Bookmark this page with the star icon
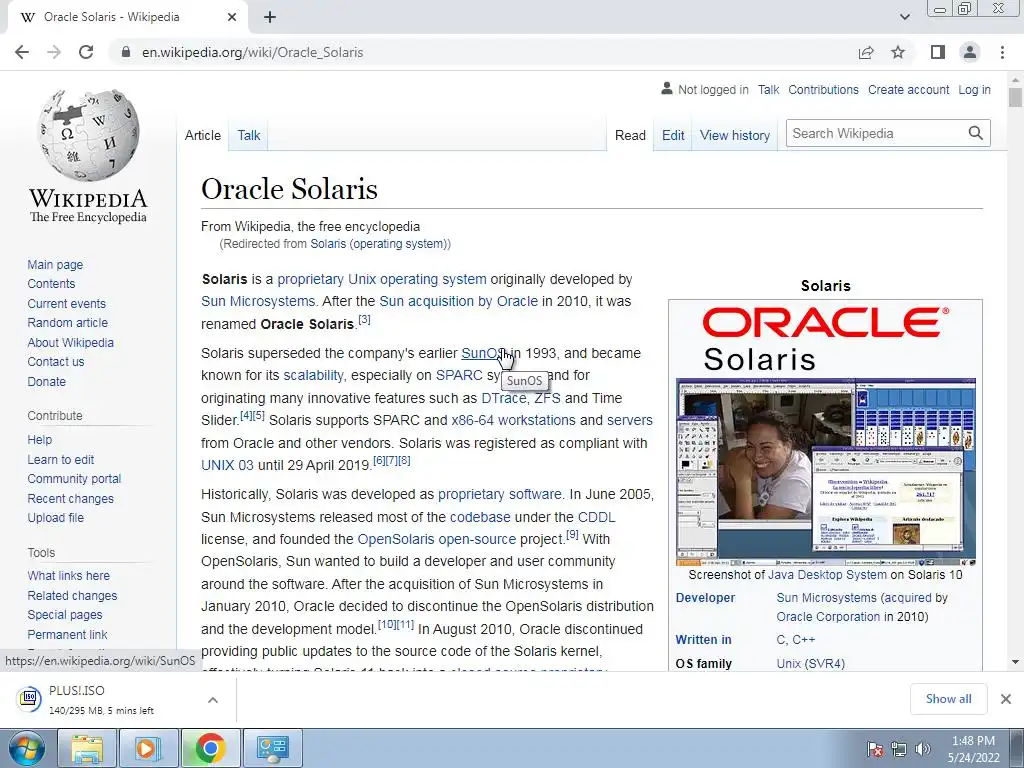The image size is (1024, 768). [x=898, y=52]
